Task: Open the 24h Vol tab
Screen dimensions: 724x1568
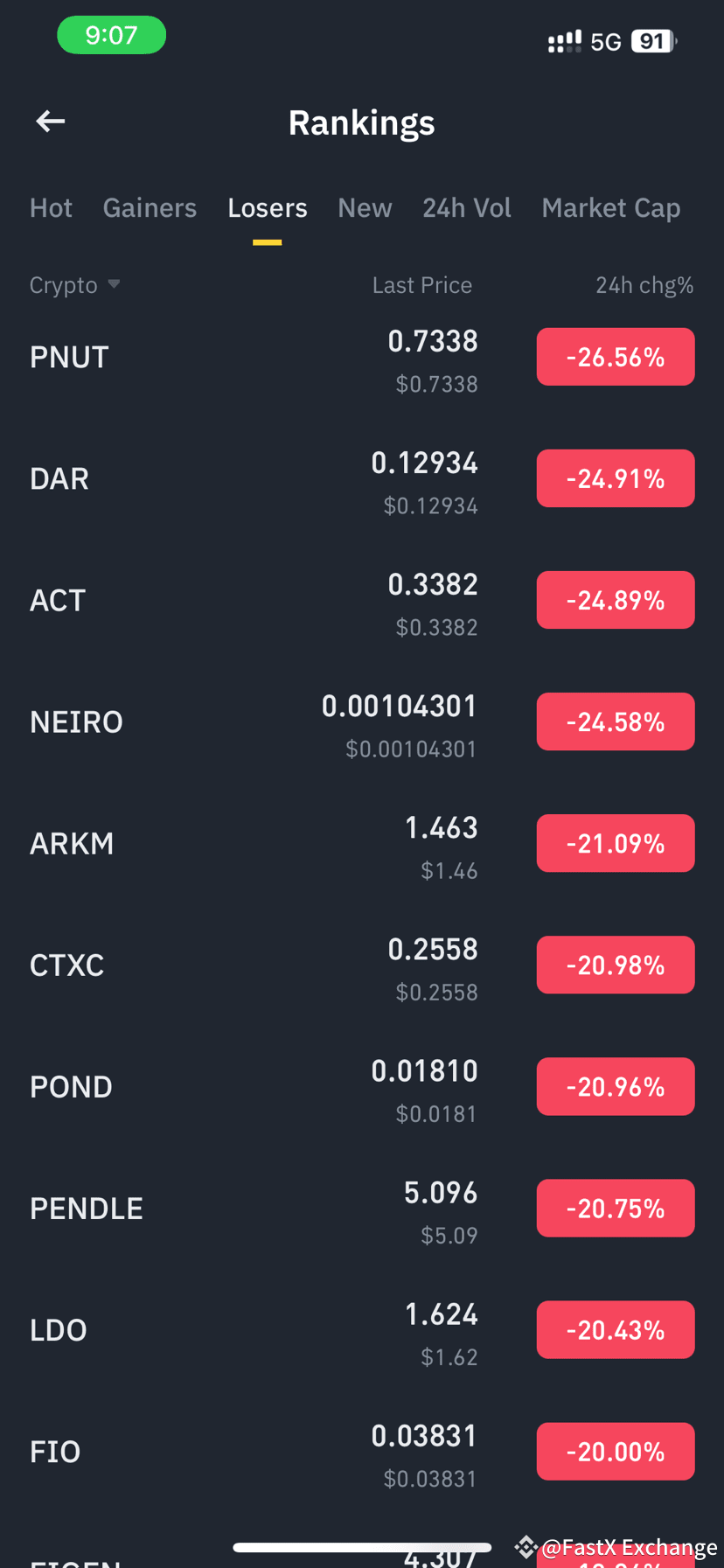Action: tap(467, 208)
